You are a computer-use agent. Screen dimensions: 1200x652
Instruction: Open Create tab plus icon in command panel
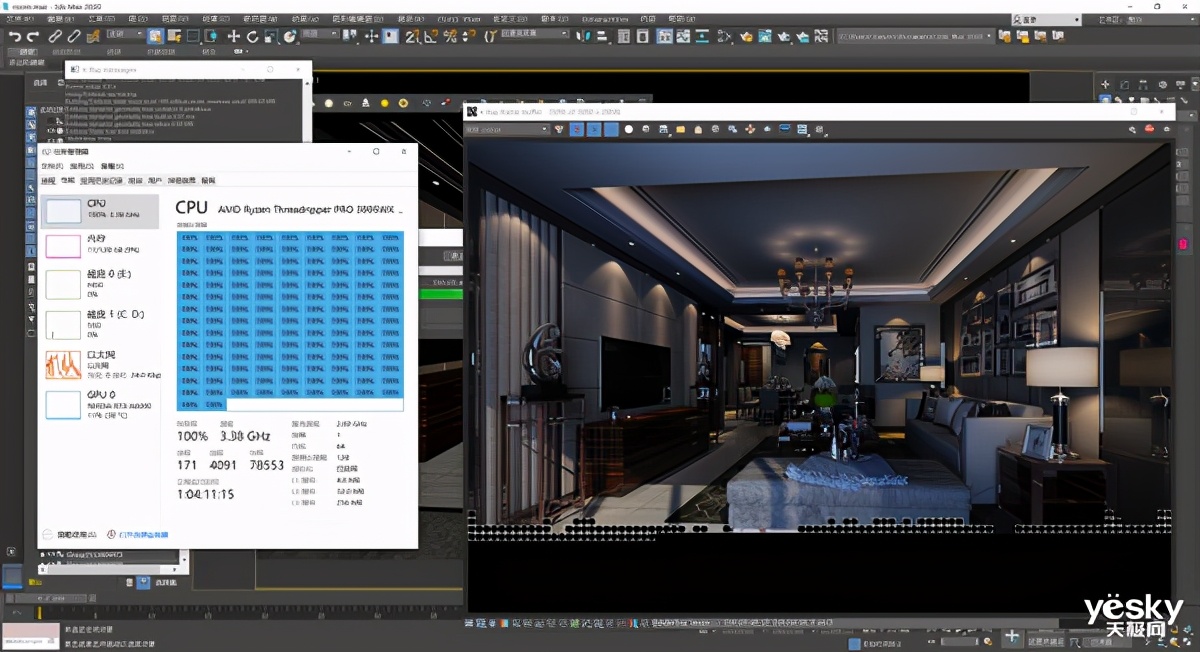click(1105, 85)
